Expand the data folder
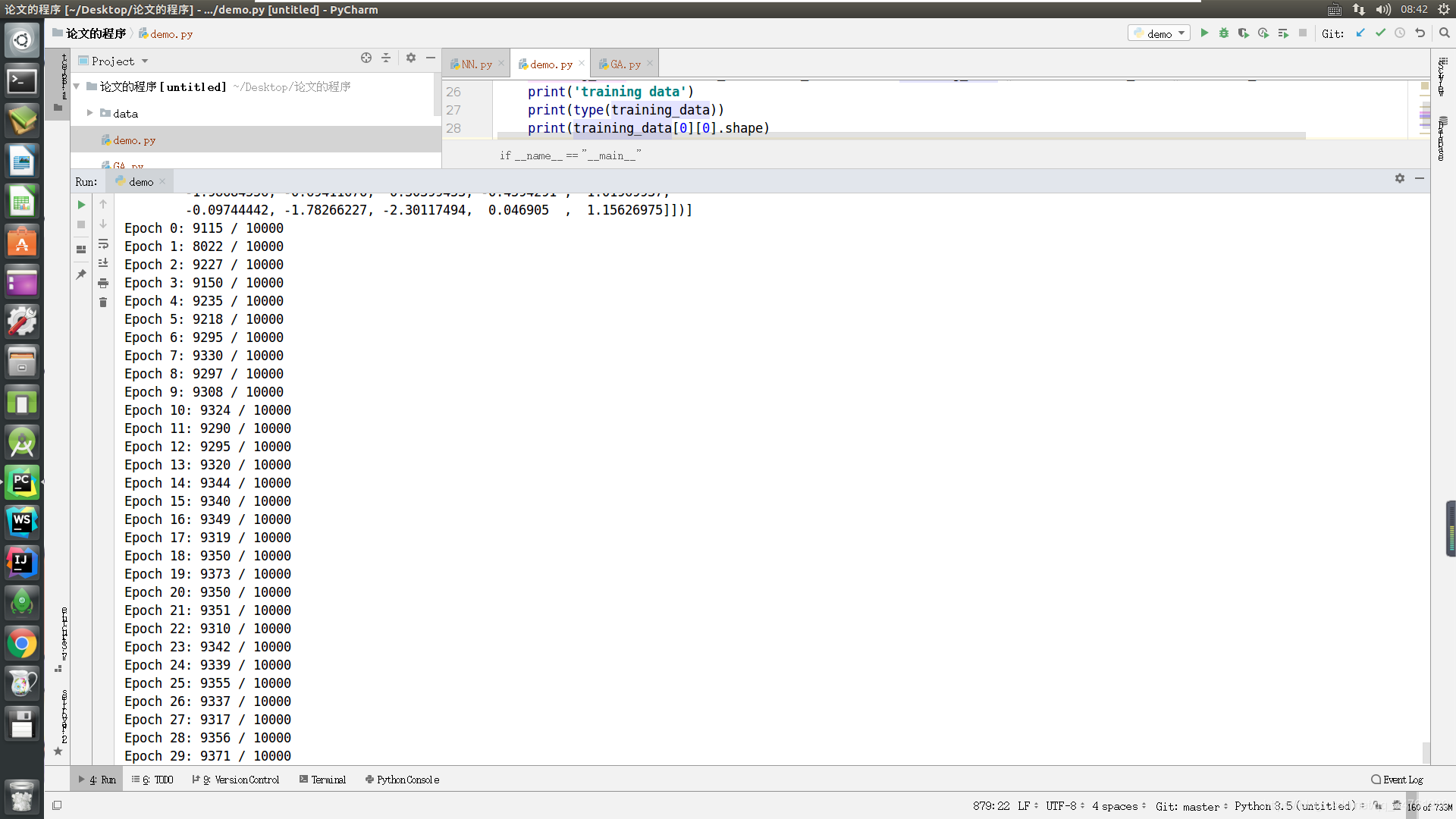This screenshot has height=819, width=1456. pos(89,113)
